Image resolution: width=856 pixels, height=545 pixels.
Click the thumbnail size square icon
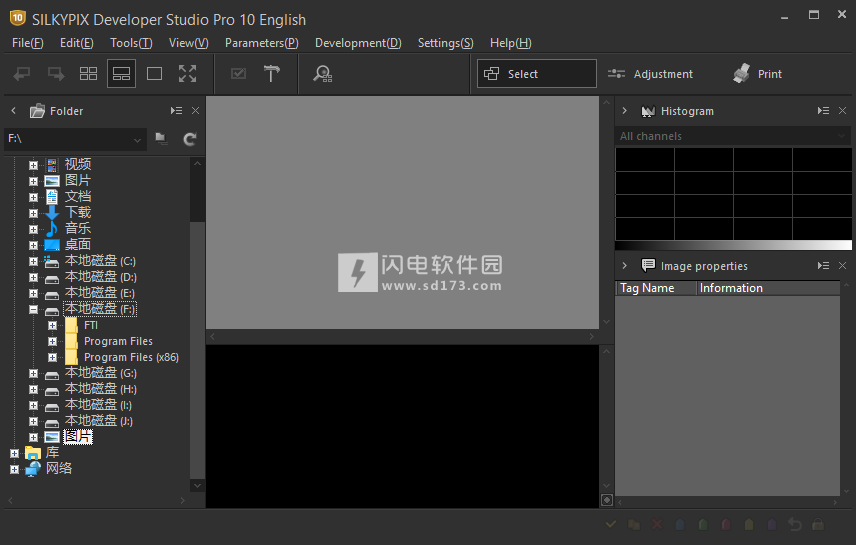click(x=607, y=500)
